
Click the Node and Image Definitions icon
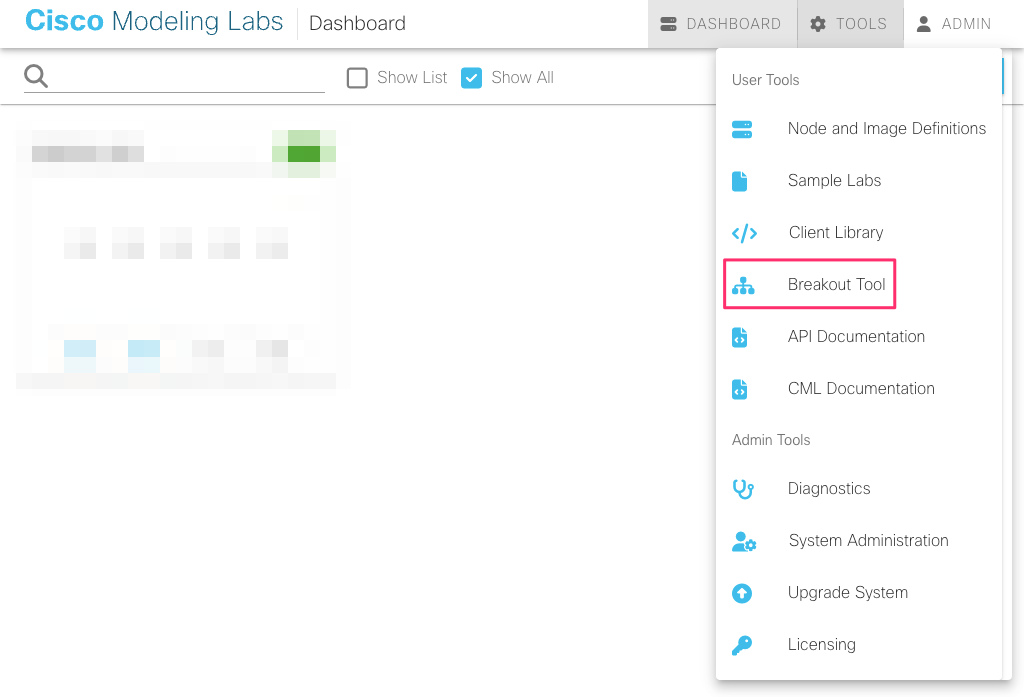(742, 129)
